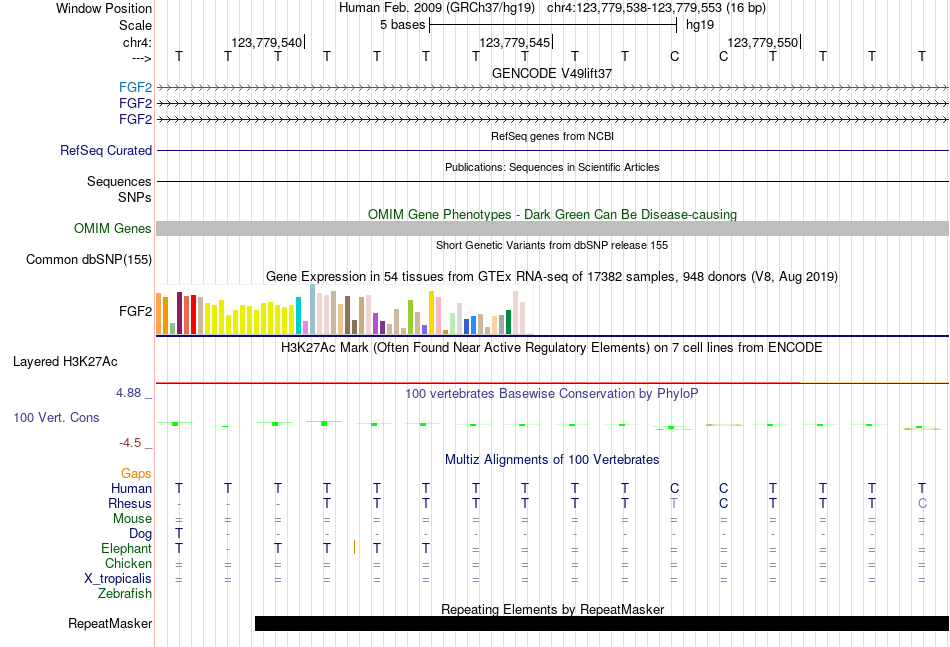Click the hg19 label beside scale bar
Image resolution: width=950 pixels, height=647 pixels.
click(700, 25)
